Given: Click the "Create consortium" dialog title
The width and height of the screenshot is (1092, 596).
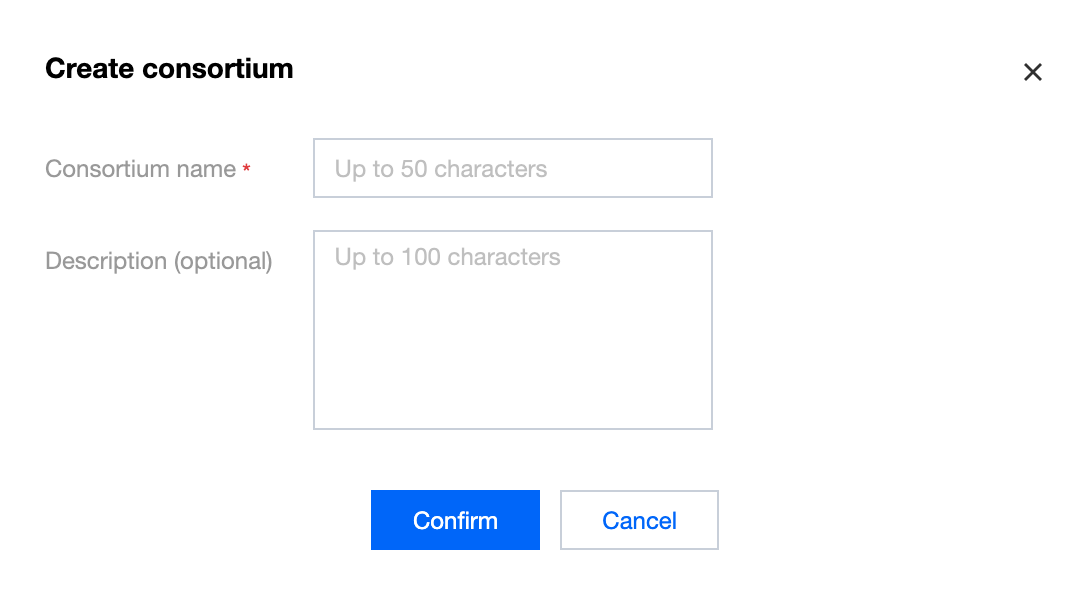Looking at the screenshot, I should click(169, 69).
